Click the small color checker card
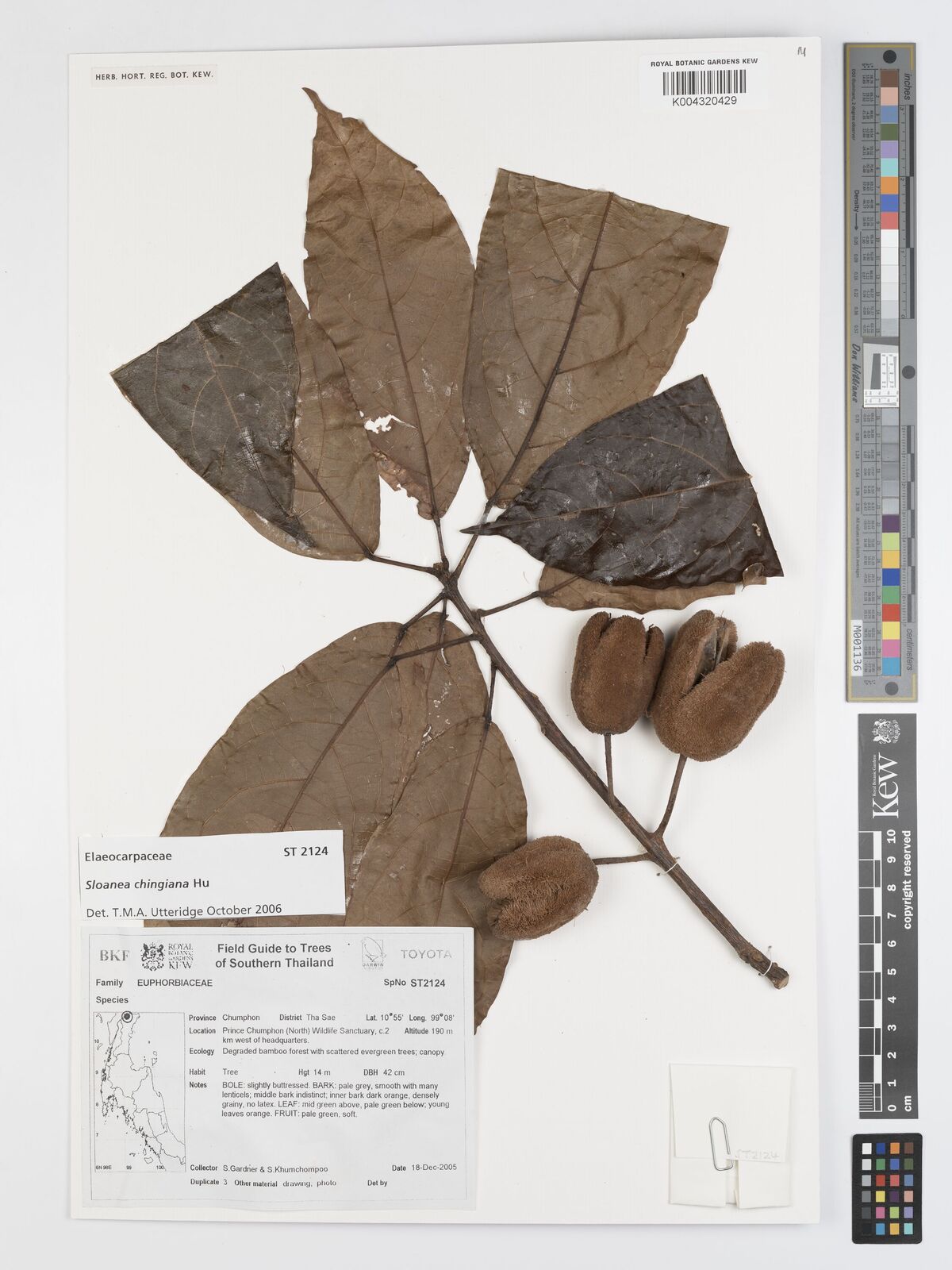The image size is (952, 1270). (886, 1187)
